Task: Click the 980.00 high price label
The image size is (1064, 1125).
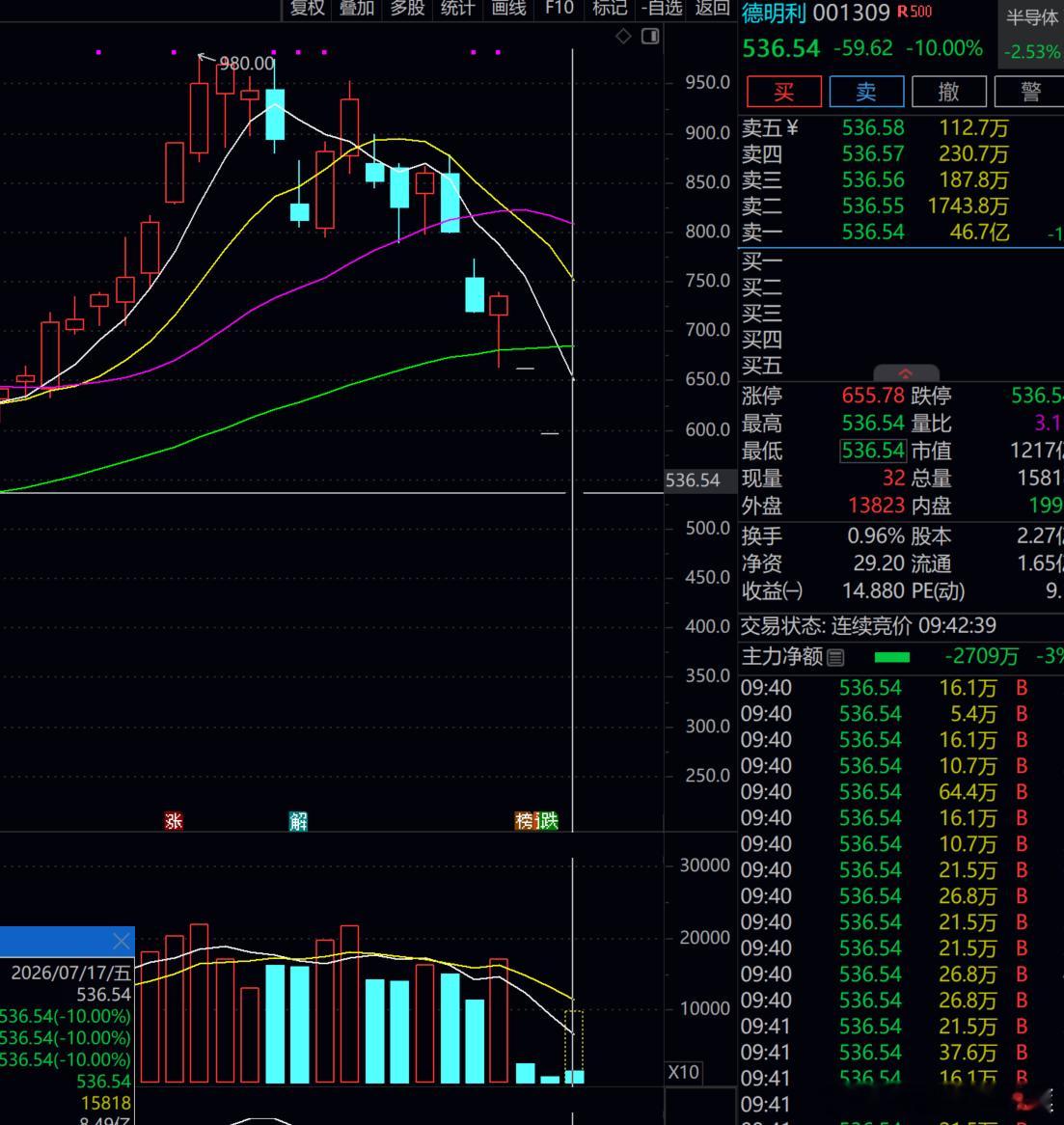Action: click(247, 64)
